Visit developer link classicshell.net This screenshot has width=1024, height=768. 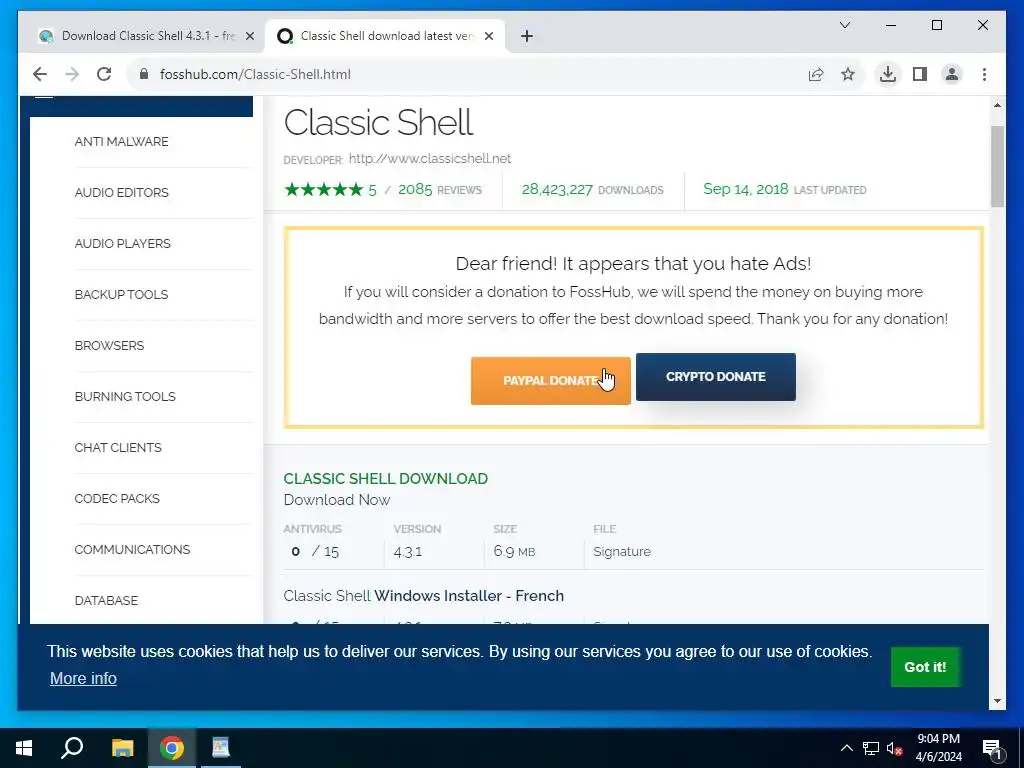click(430, 159)
